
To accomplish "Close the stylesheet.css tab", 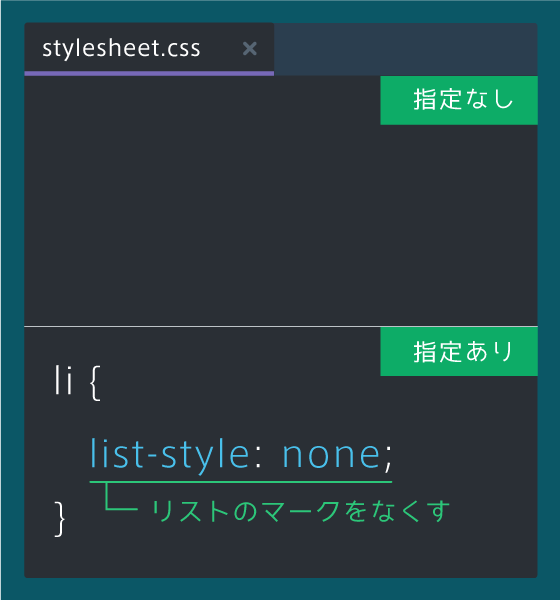I will 250,49.
